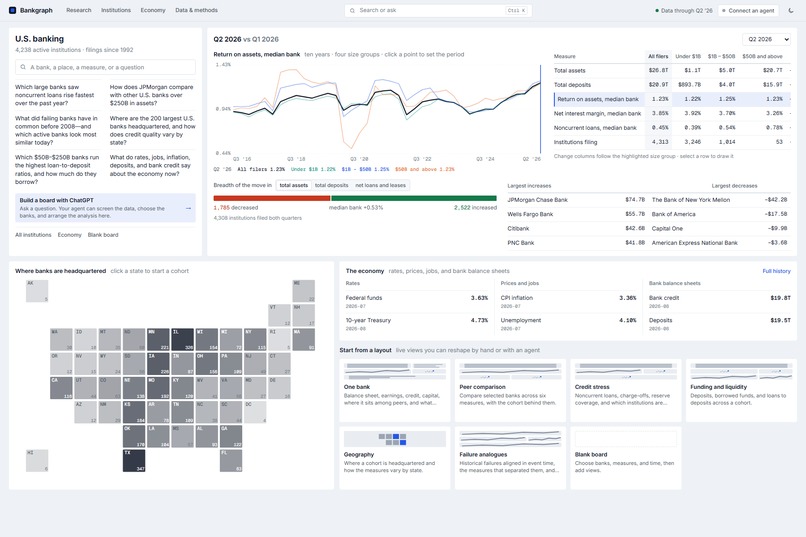806x537 pixels.
Task: Select the Under $1B size group
Action: pyautogui.click(x=688, y=57)
